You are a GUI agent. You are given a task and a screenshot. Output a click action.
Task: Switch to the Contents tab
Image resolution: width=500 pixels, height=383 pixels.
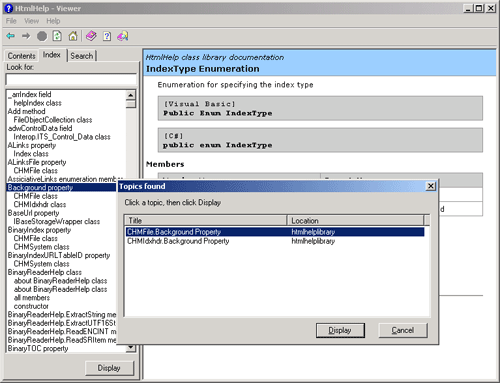[22, 56]
